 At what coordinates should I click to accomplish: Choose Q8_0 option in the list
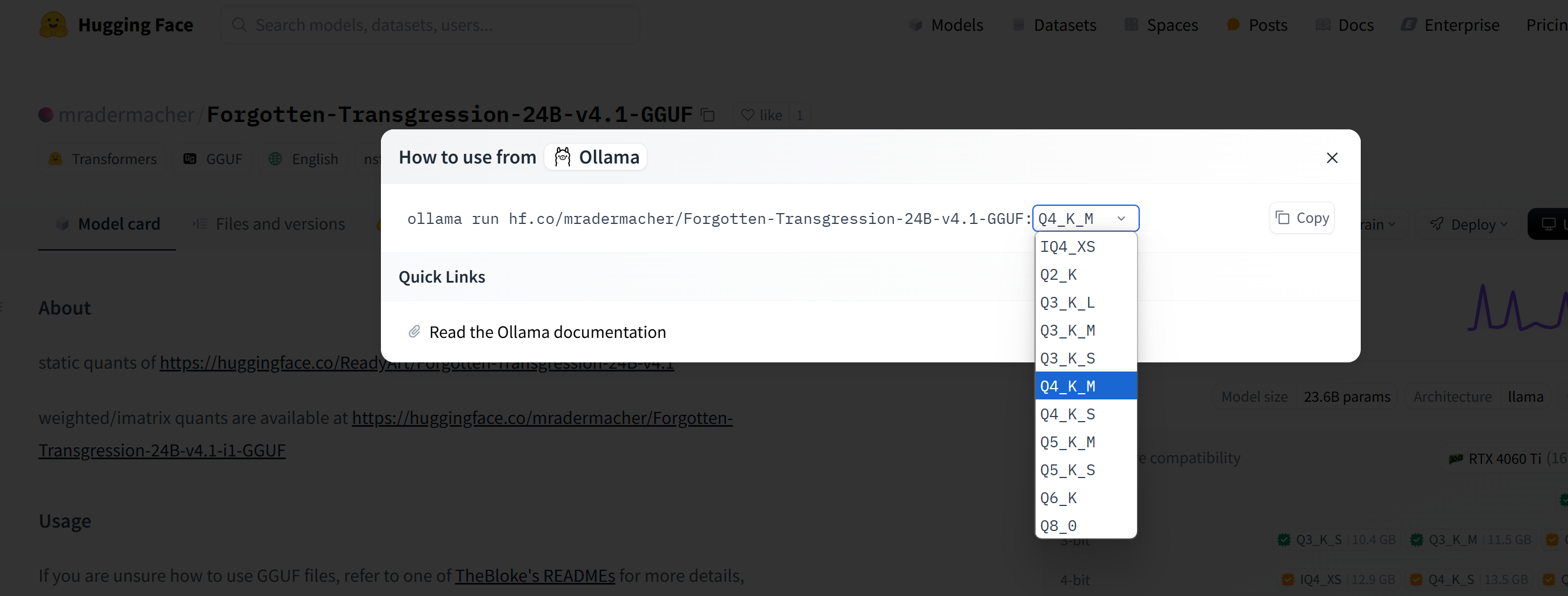click(x=1085, y=525)
